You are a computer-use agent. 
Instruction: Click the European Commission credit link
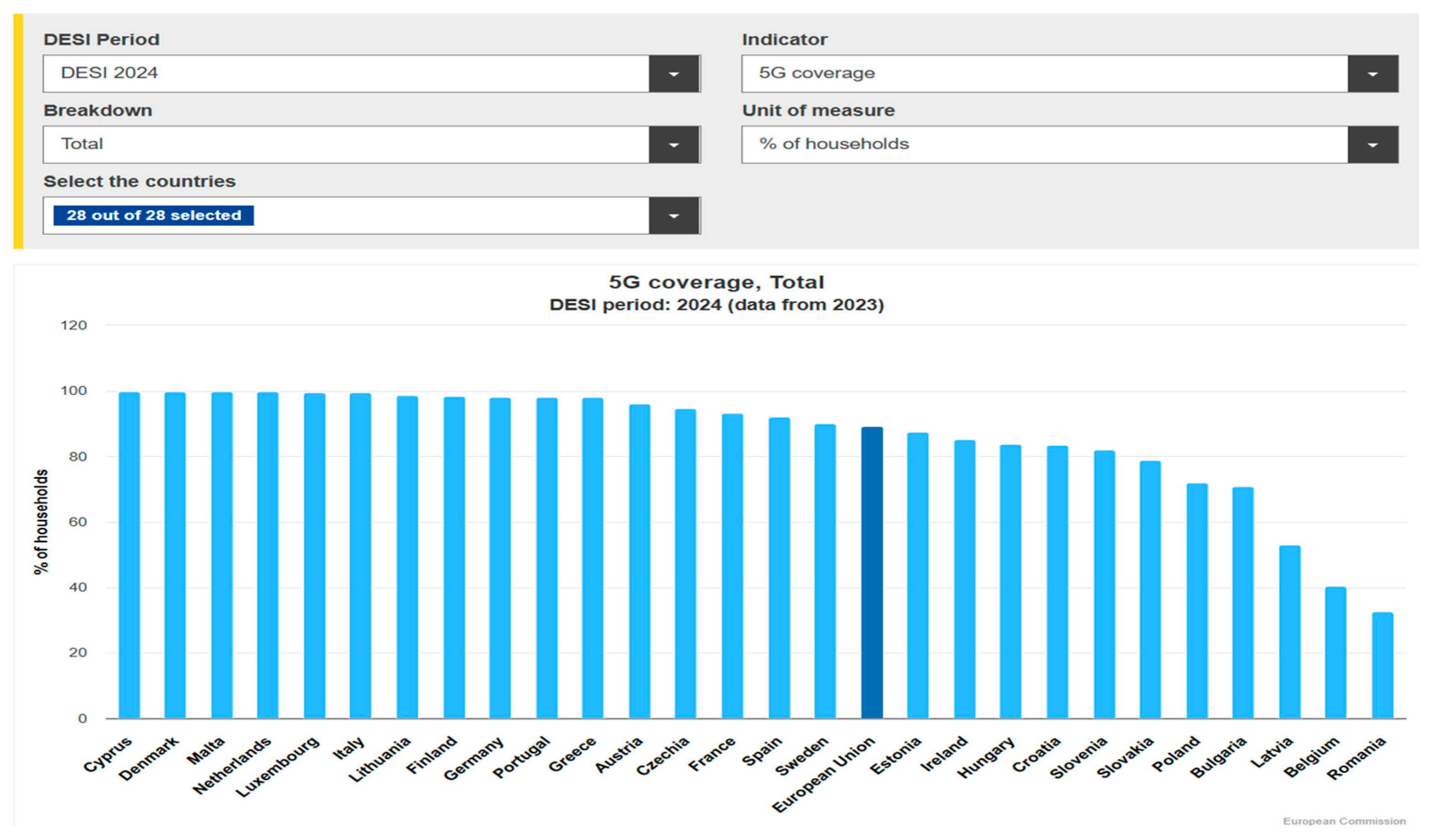click(x=1344, y=821)
